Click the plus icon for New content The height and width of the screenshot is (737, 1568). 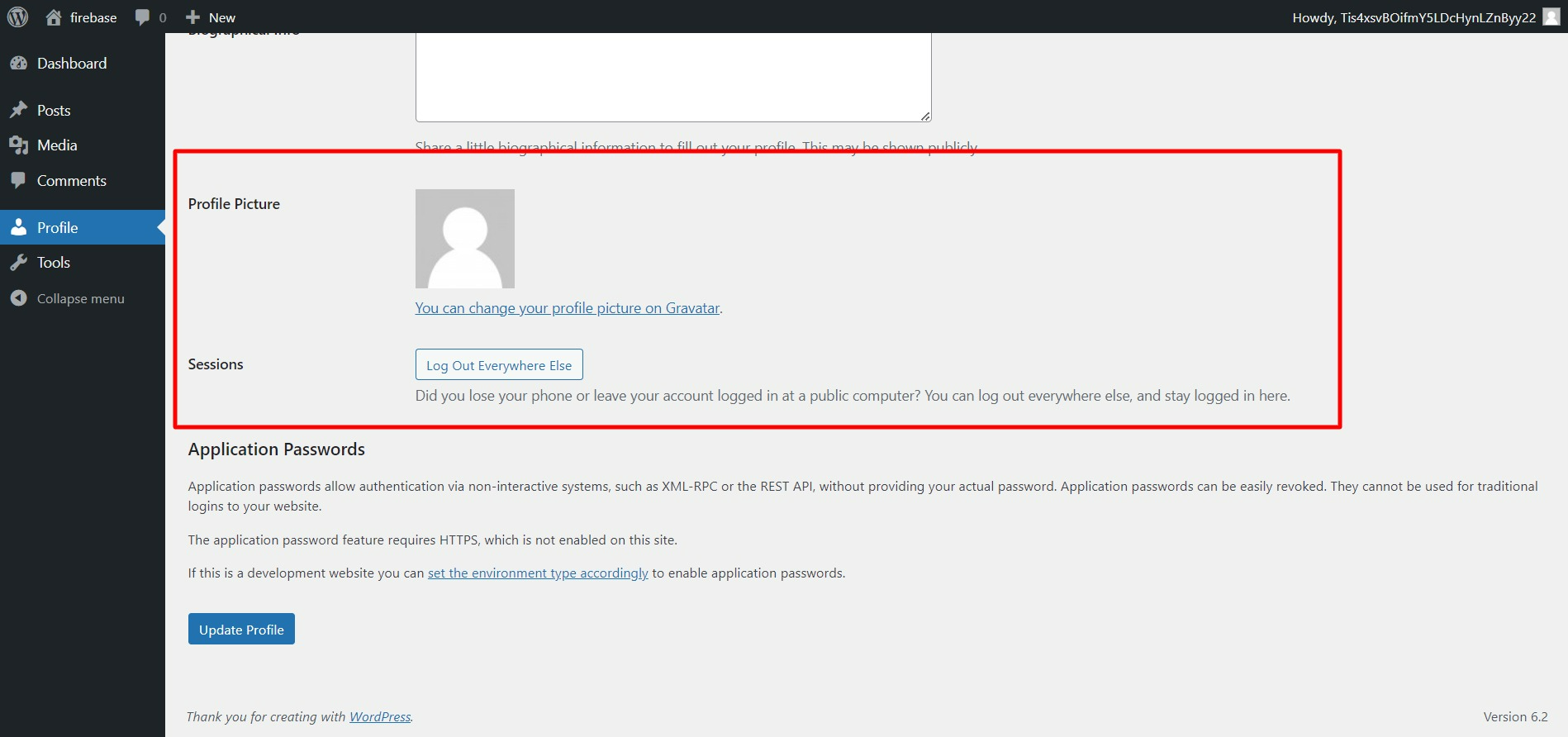click(x=193, y=17)
